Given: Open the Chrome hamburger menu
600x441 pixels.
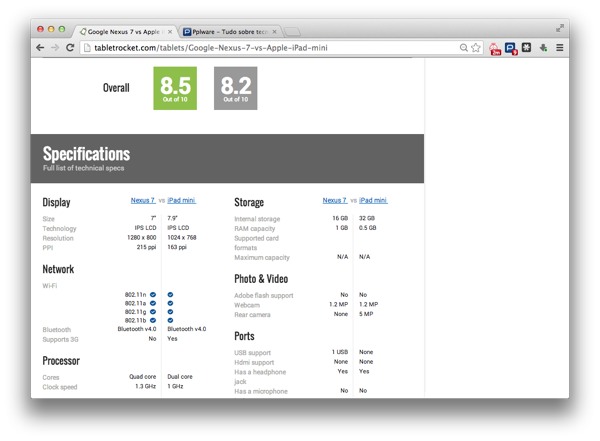Looking at the screenshot, I should (x=559, y=47).
